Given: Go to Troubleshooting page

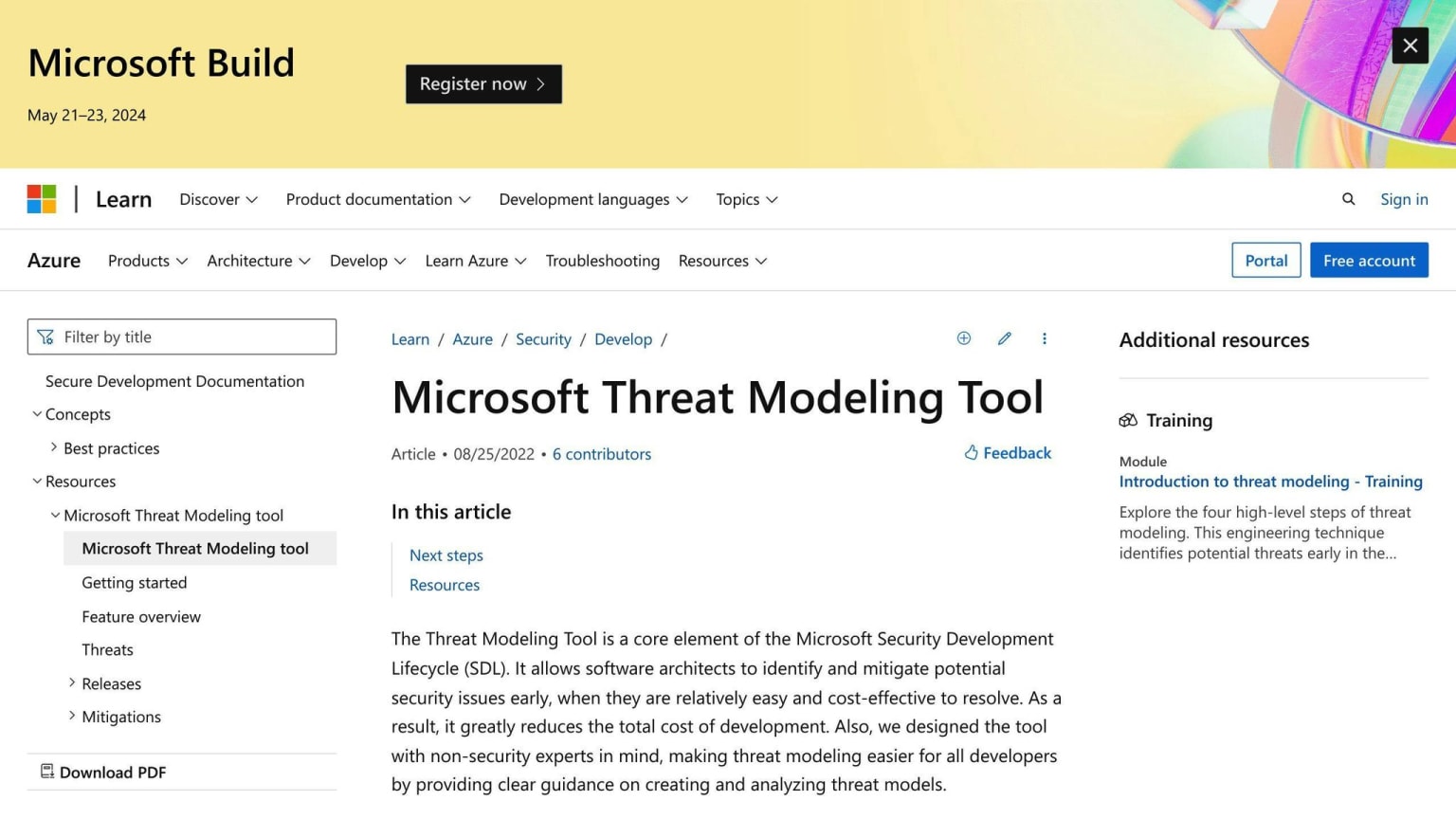Looking at the screenshot, I should coord(603,261).
